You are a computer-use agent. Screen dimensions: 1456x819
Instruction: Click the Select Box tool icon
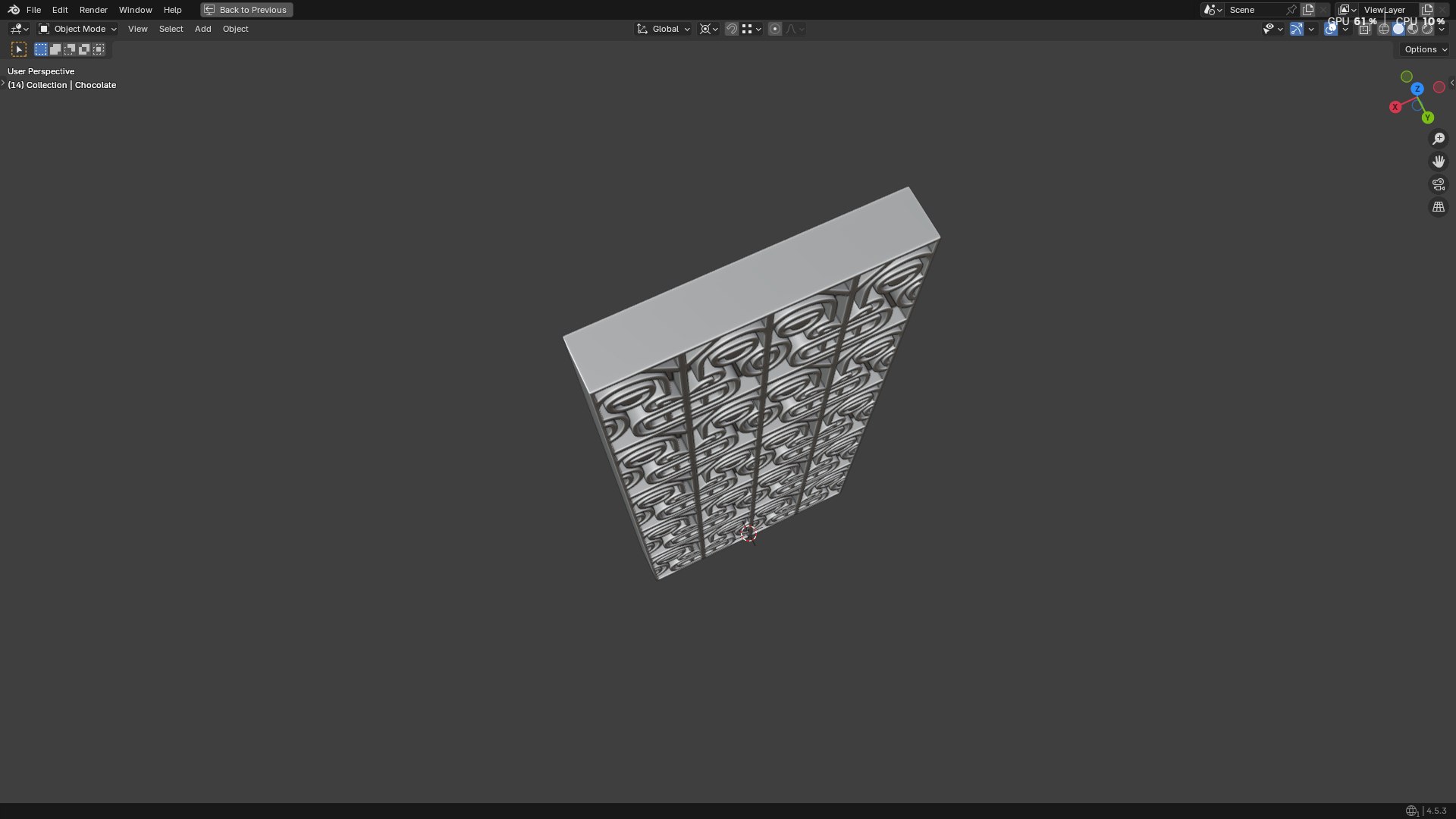pos(19,49)
